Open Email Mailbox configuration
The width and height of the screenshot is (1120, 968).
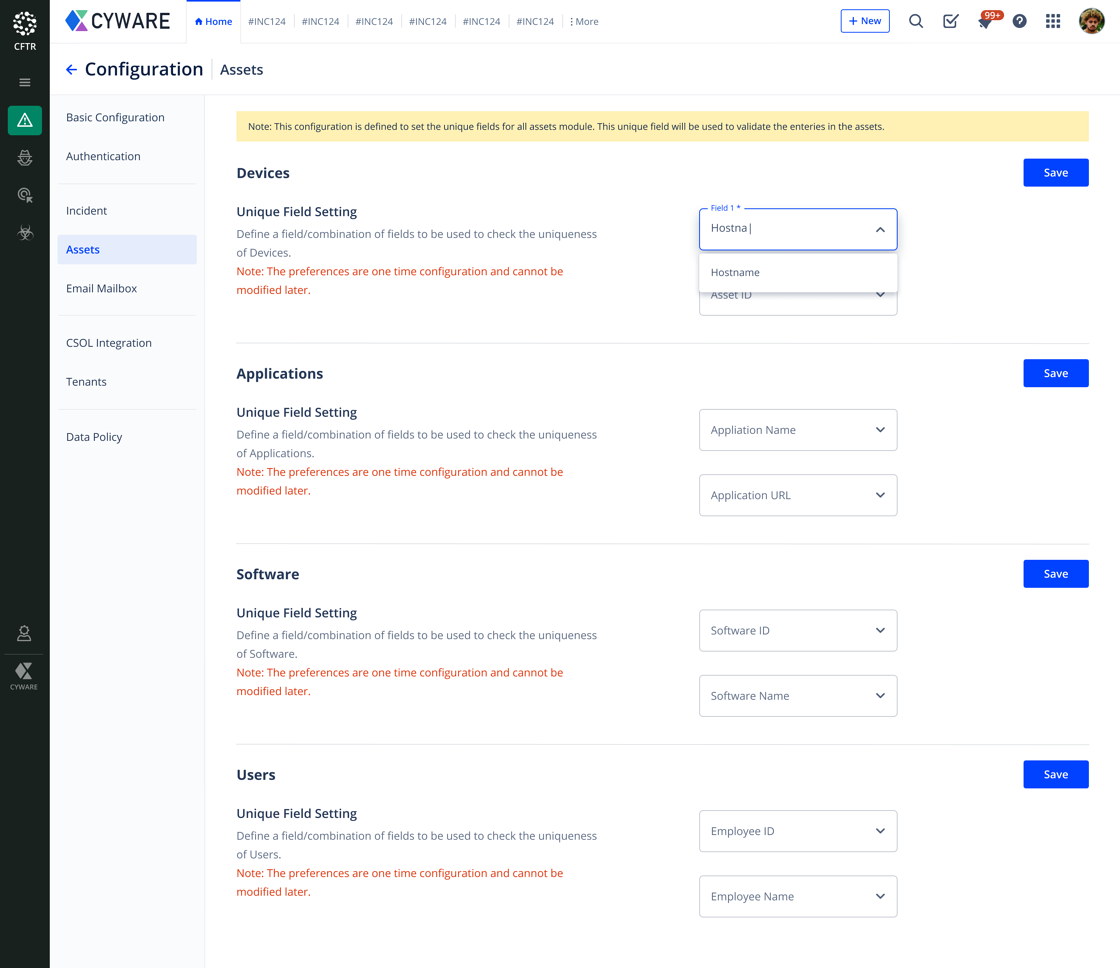click(x=101, y=288)
